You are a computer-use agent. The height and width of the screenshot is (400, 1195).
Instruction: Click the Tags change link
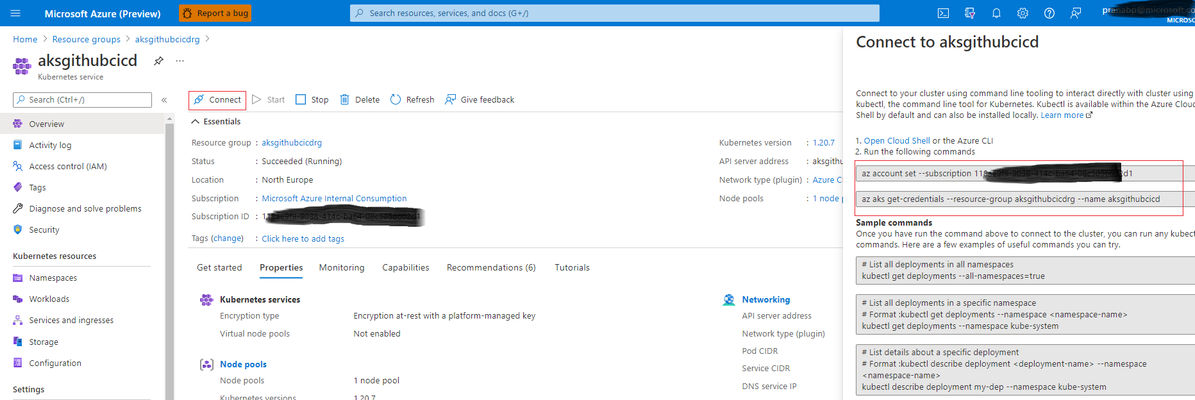point(227,238)
